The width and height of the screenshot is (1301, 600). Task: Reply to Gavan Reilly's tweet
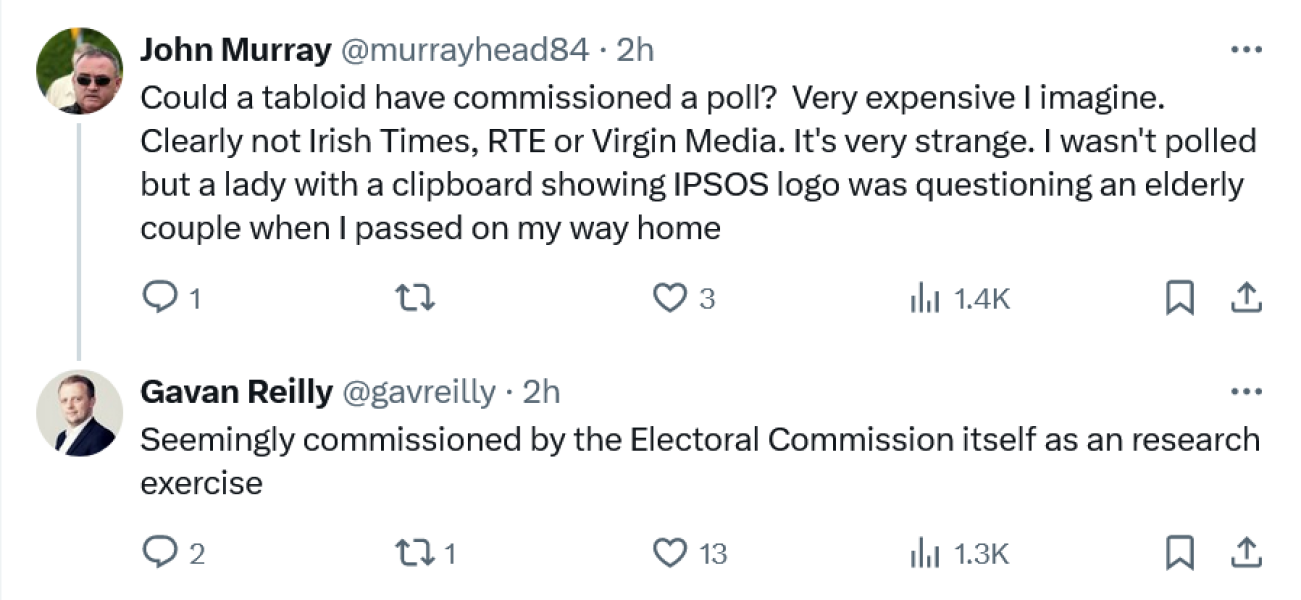pos(158,552)
